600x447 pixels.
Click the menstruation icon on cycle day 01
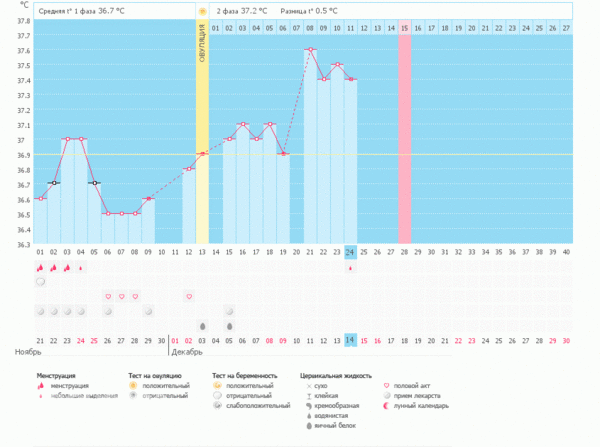tap(41, 268)
